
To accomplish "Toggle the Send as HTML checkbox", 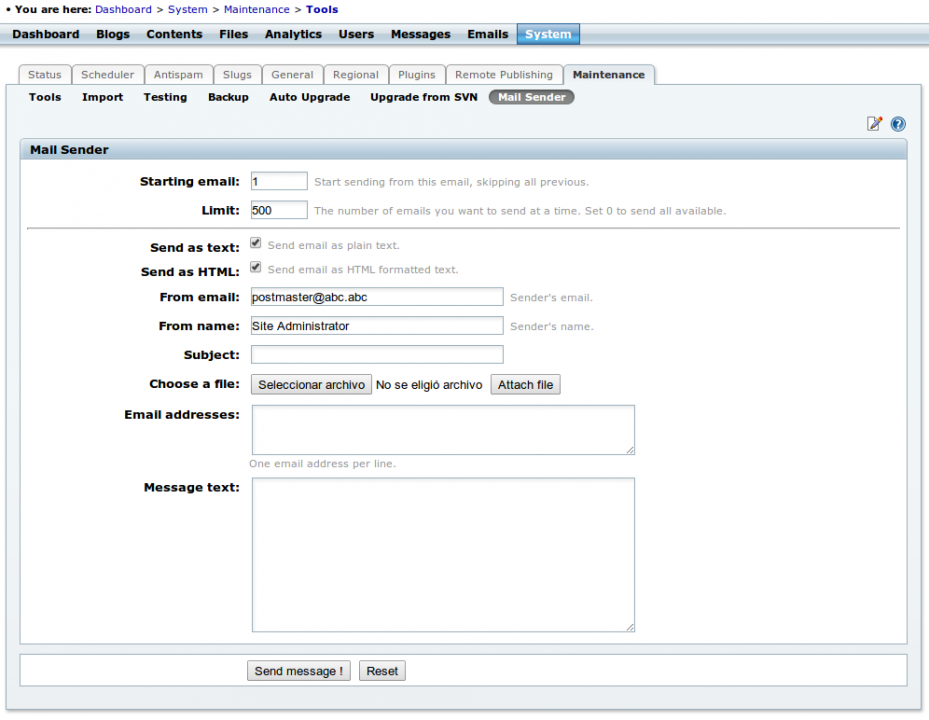I will [x=255, y=267].
